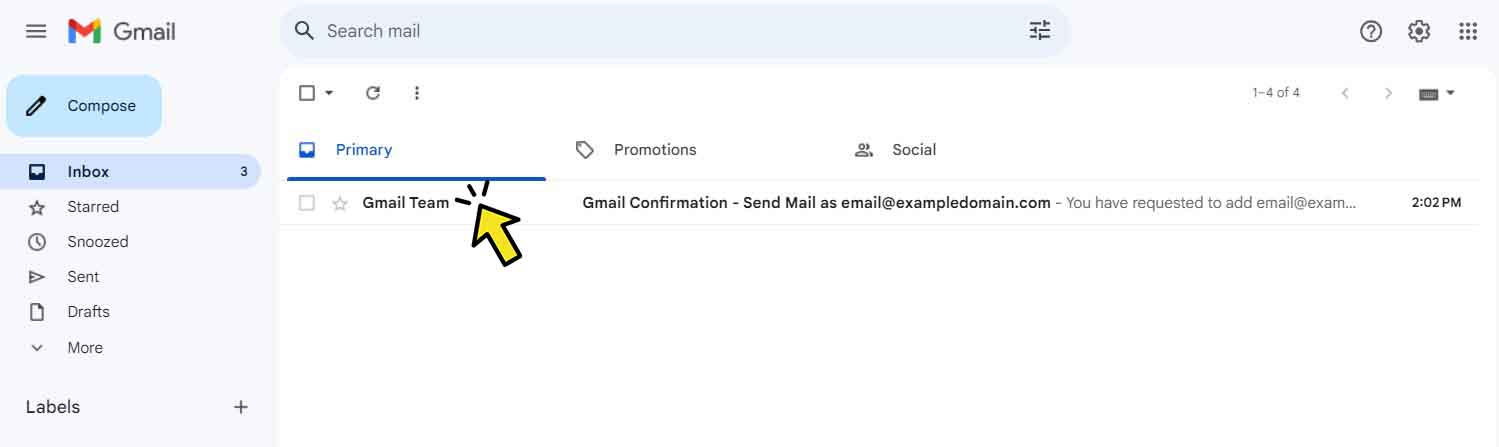The height and width of the screenshot is (447, 1499).
Task: Check the select-all checkbox in toolbar
Action: 307,93
